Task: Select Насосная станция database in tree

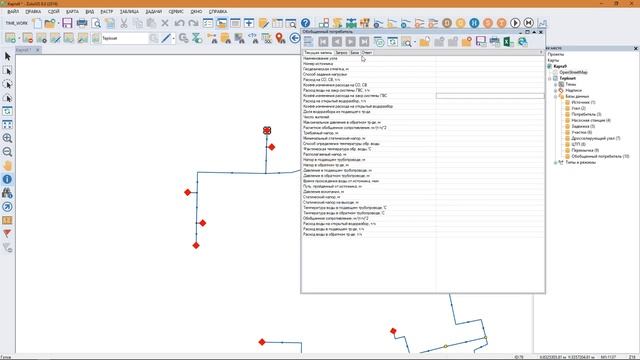Action: [591, 120]
